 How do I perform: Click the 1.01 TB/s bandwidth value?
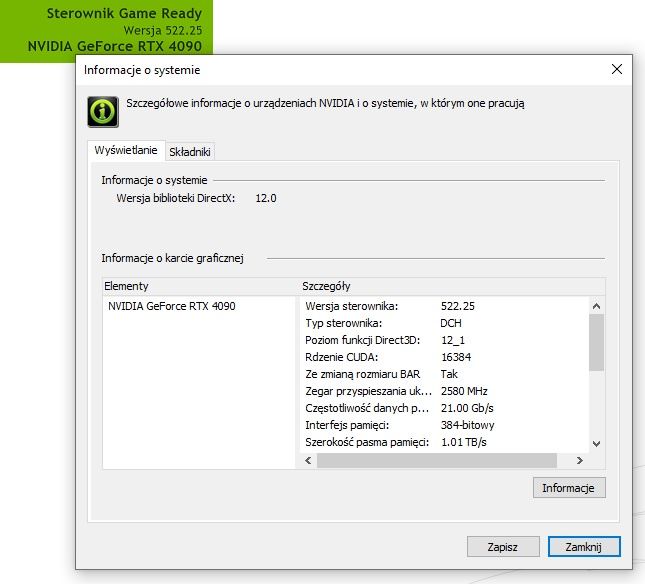point(464,442)
